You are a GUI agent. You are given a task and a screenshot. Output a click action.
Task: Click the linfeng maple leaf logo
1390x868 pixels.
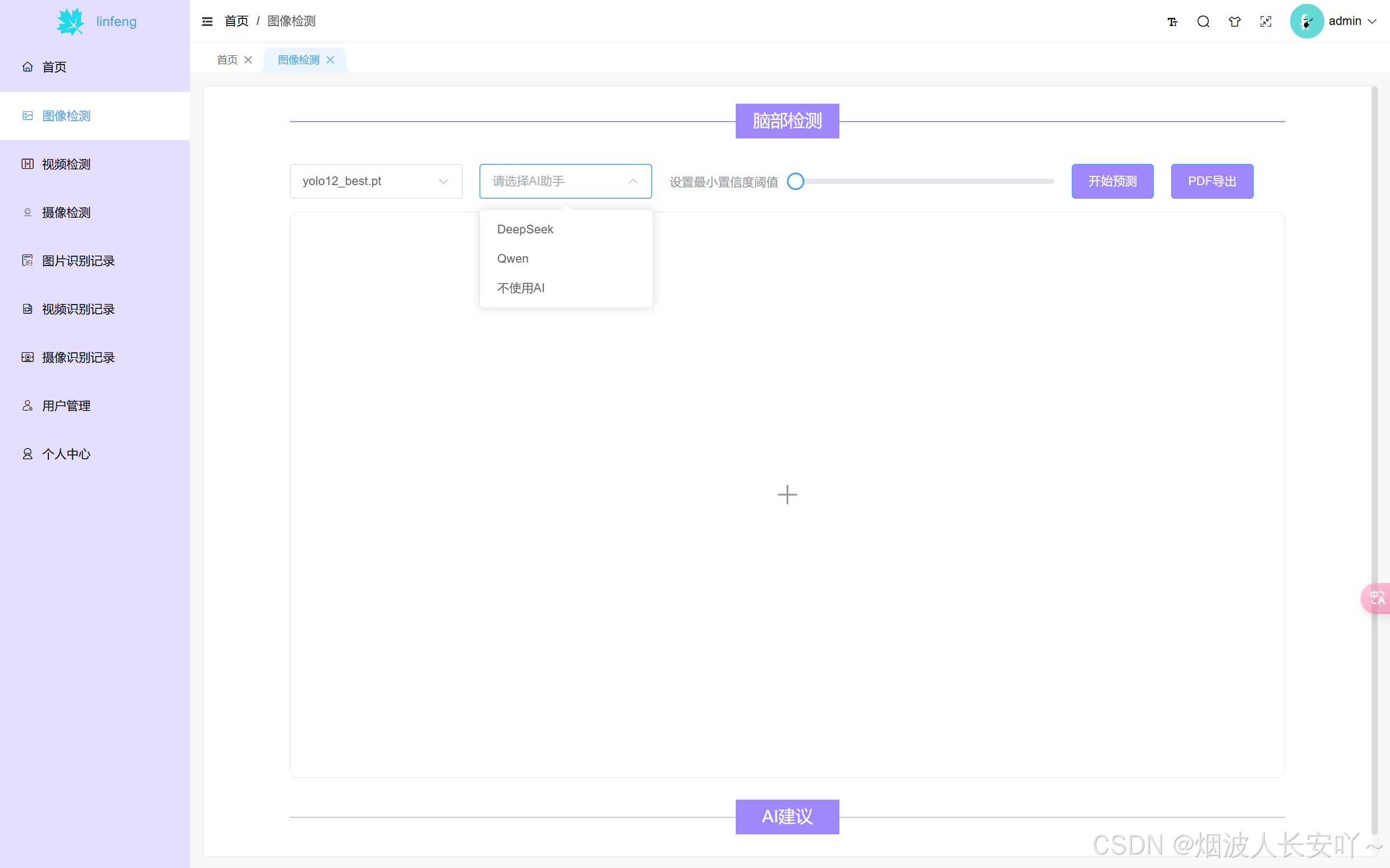[70, 21]
